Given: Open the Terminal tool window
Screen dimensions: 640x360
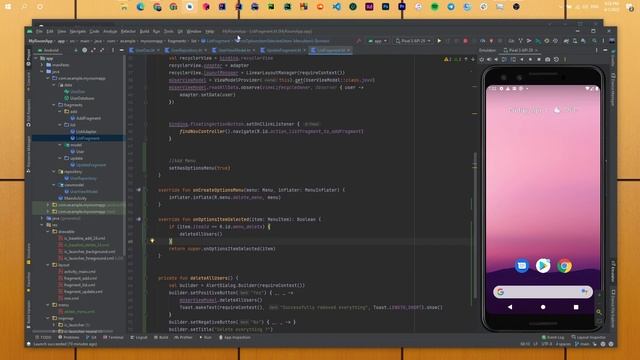Looking at the screenshot, I should click(x=113, y=338).
